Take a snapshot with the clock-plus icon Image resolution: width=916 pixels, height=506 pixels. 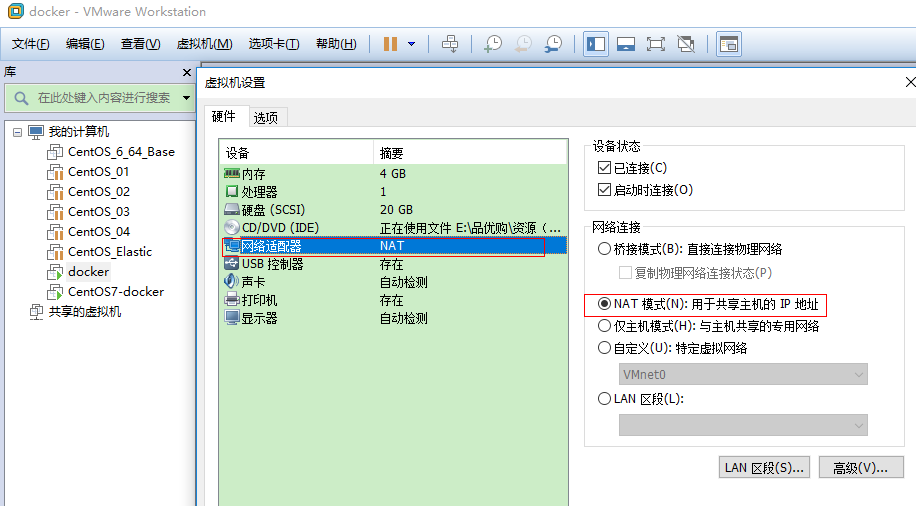click(x=493, y=44)
